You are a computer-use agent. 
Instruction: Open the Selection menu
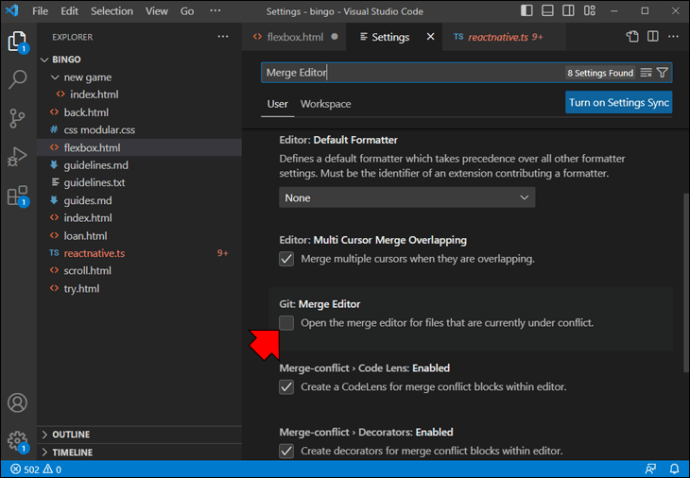(111, 11)
